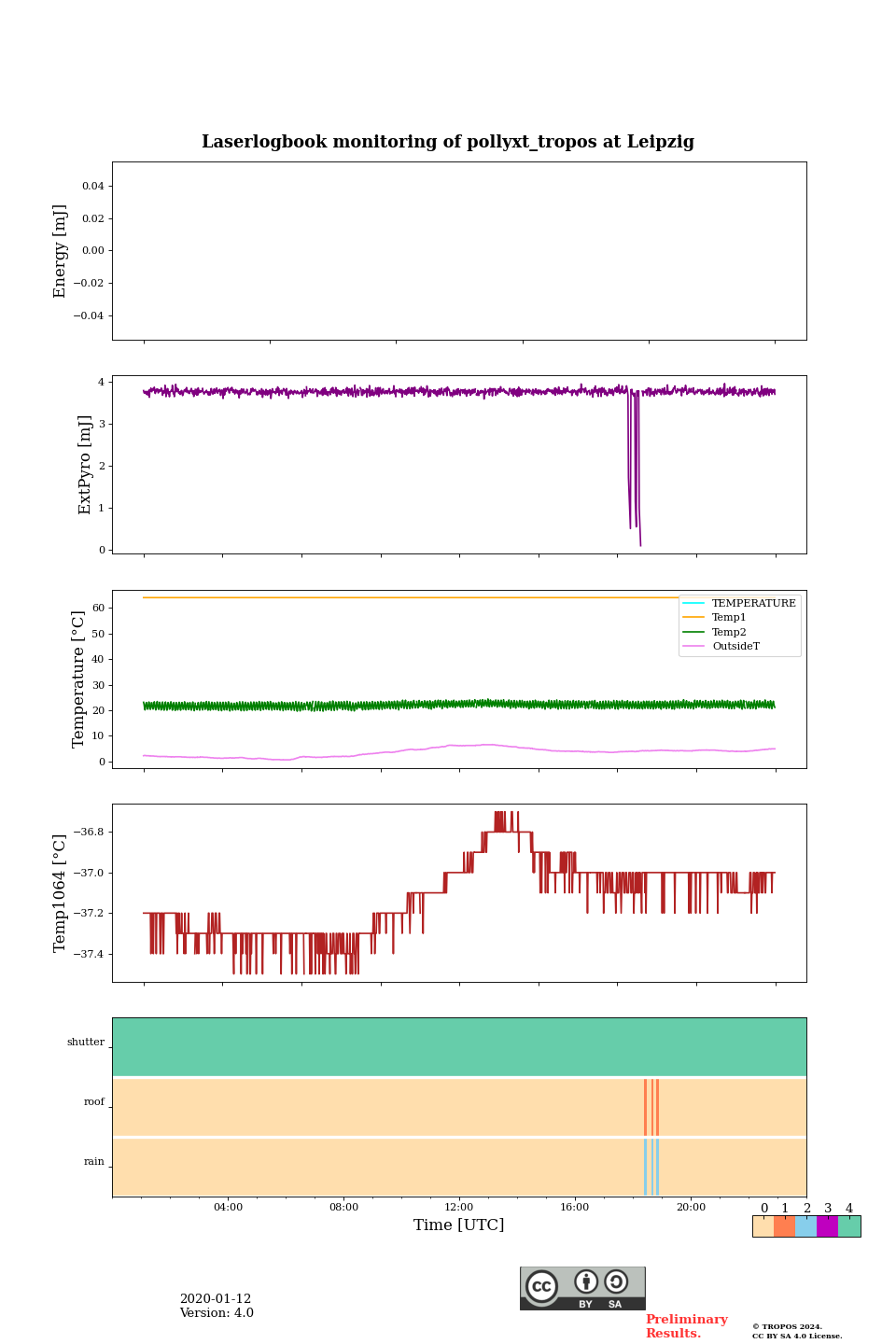Click the Time [UTC] axis label
Screen dimensions: 896x1344
pyautogui.click(x=459, y=1225)
